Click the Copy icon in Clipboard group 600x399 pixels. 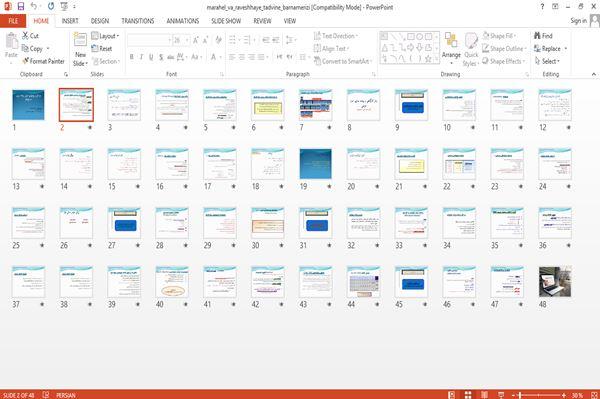(x=25, y=48)
